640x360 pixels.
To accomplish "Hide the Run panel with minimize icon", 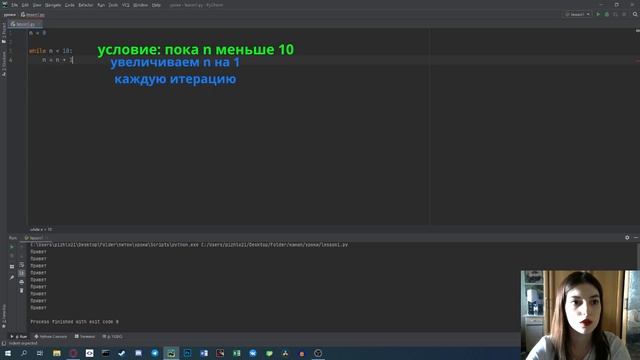I will 636,238.
